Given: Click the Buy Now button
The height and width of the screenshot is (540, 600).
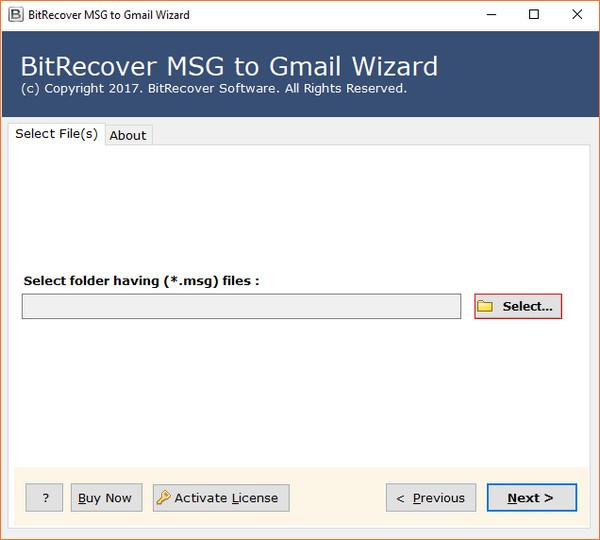Looking at the screenshot, I should click(106, 498).
